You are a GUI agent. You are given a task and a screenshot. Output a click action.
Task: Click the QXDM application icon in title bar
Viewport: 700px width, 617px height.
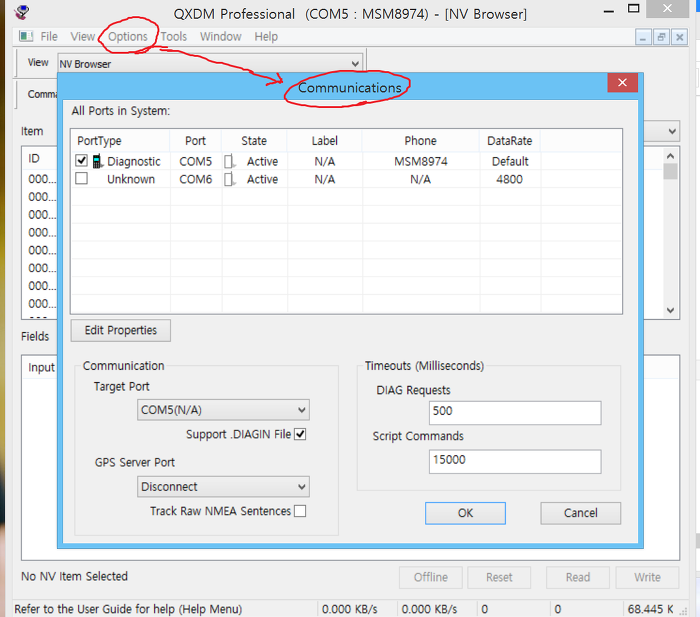click(22, 12)
